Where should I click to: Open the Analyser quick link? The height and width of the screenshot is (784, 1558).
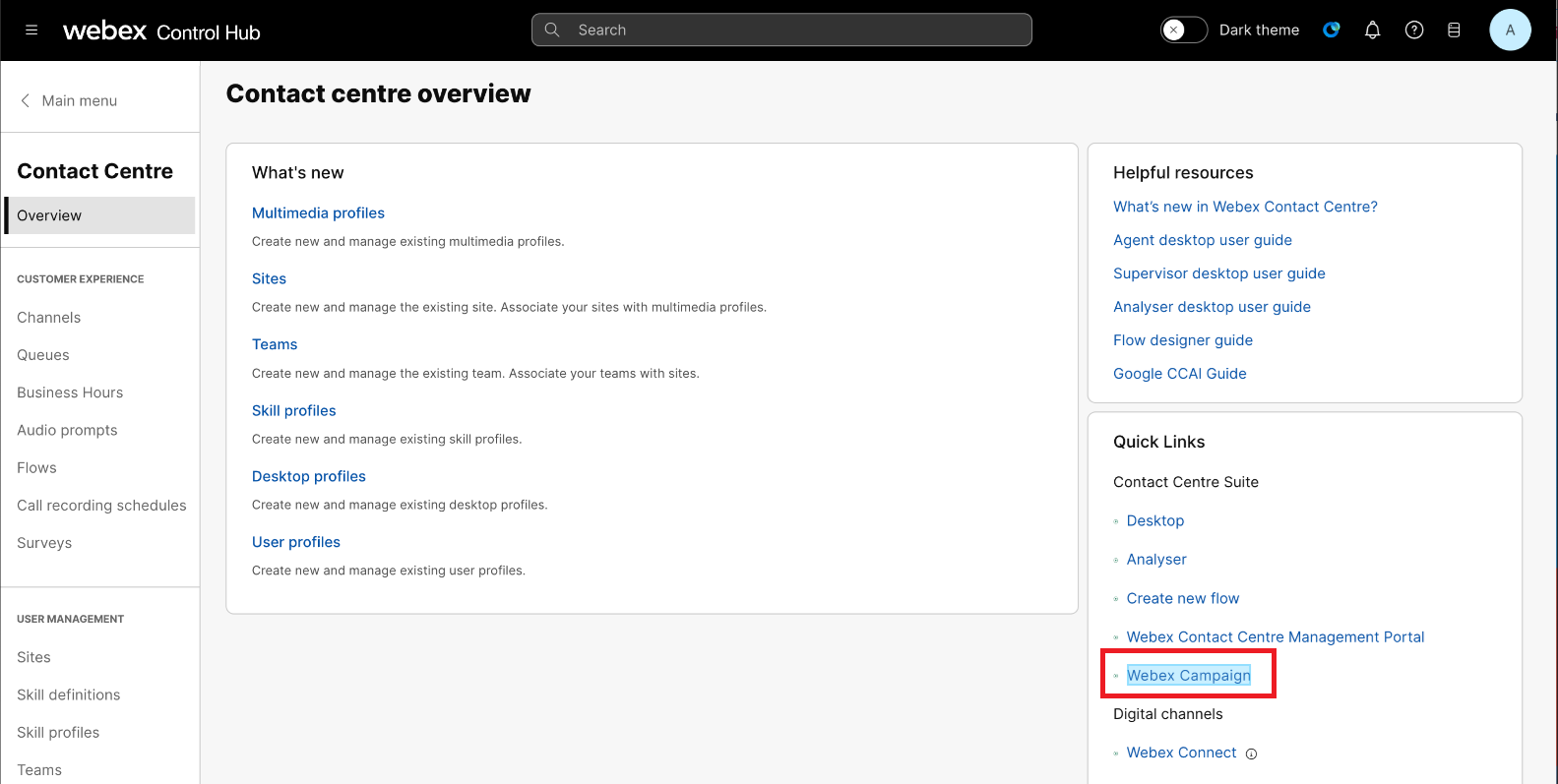(x=1156, y=560)
